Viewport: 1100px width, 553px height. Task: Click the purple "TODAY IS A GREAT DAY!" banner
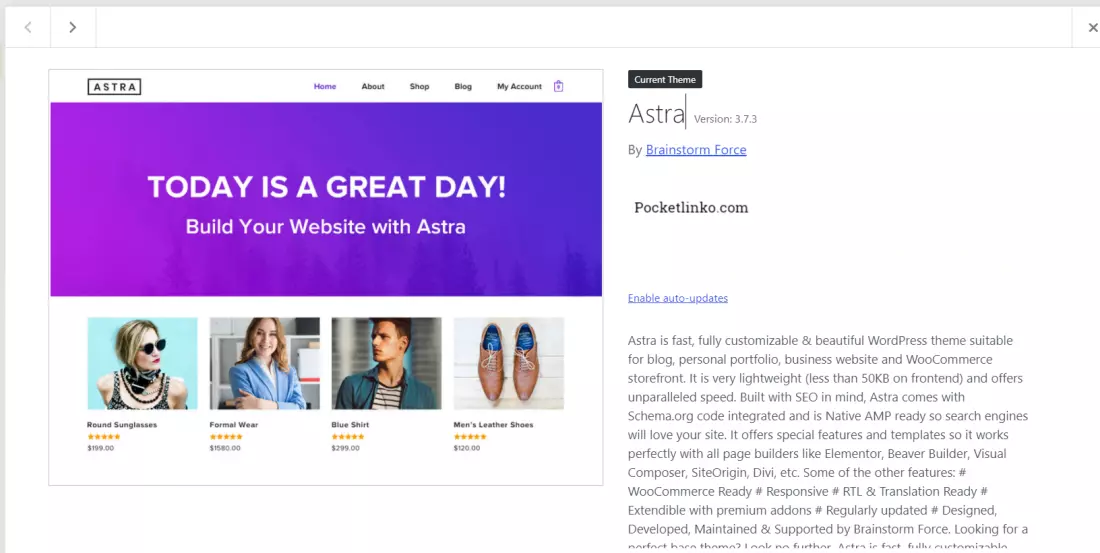coord(326,200)
